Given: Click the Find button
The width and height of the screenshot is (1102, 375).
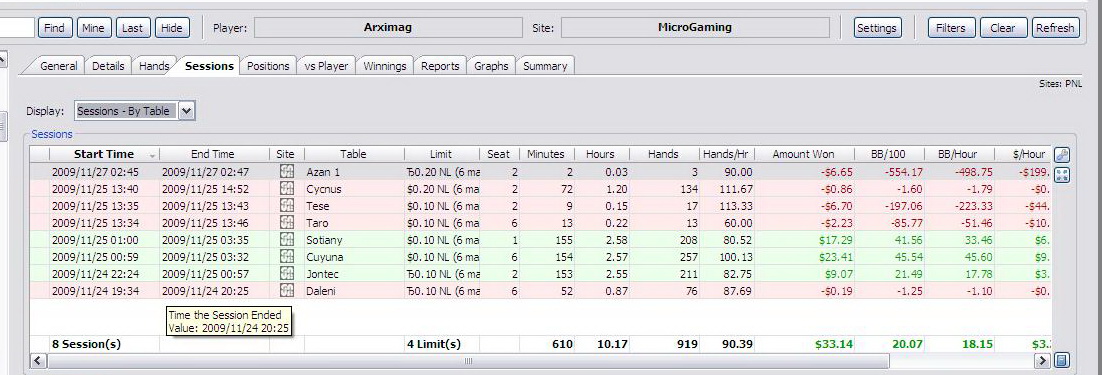Looking at the screenshot, I should [x=54, y=28].
